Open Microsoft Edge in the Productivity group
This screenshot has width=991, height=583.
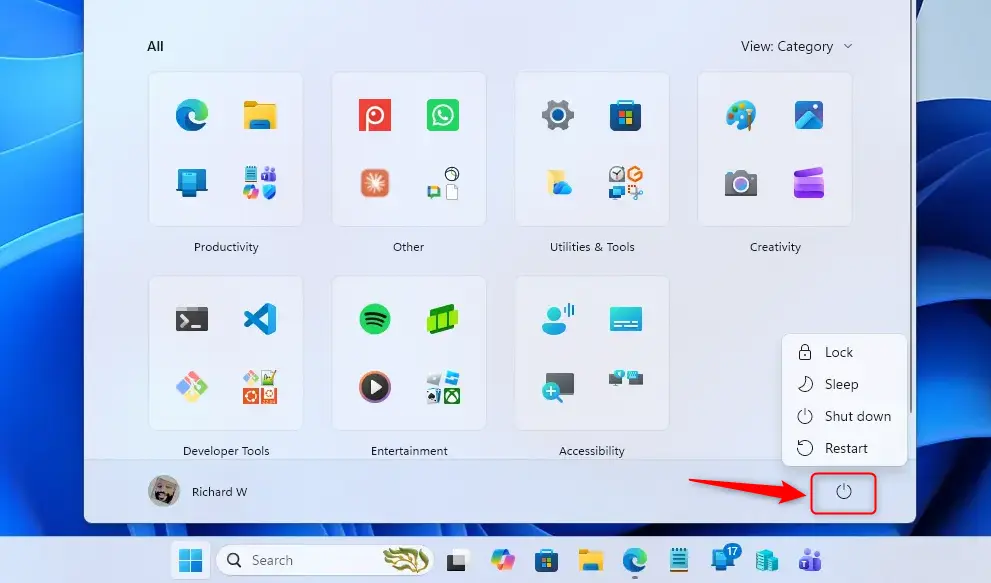pyautogui.click(x=192, y=115)
